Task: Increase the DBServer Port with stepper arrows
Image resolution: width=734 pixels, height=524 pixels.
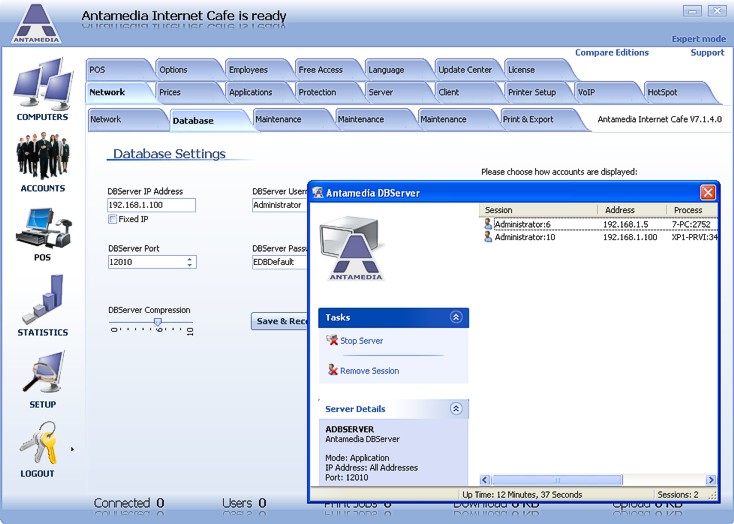Action: (190, 259)
